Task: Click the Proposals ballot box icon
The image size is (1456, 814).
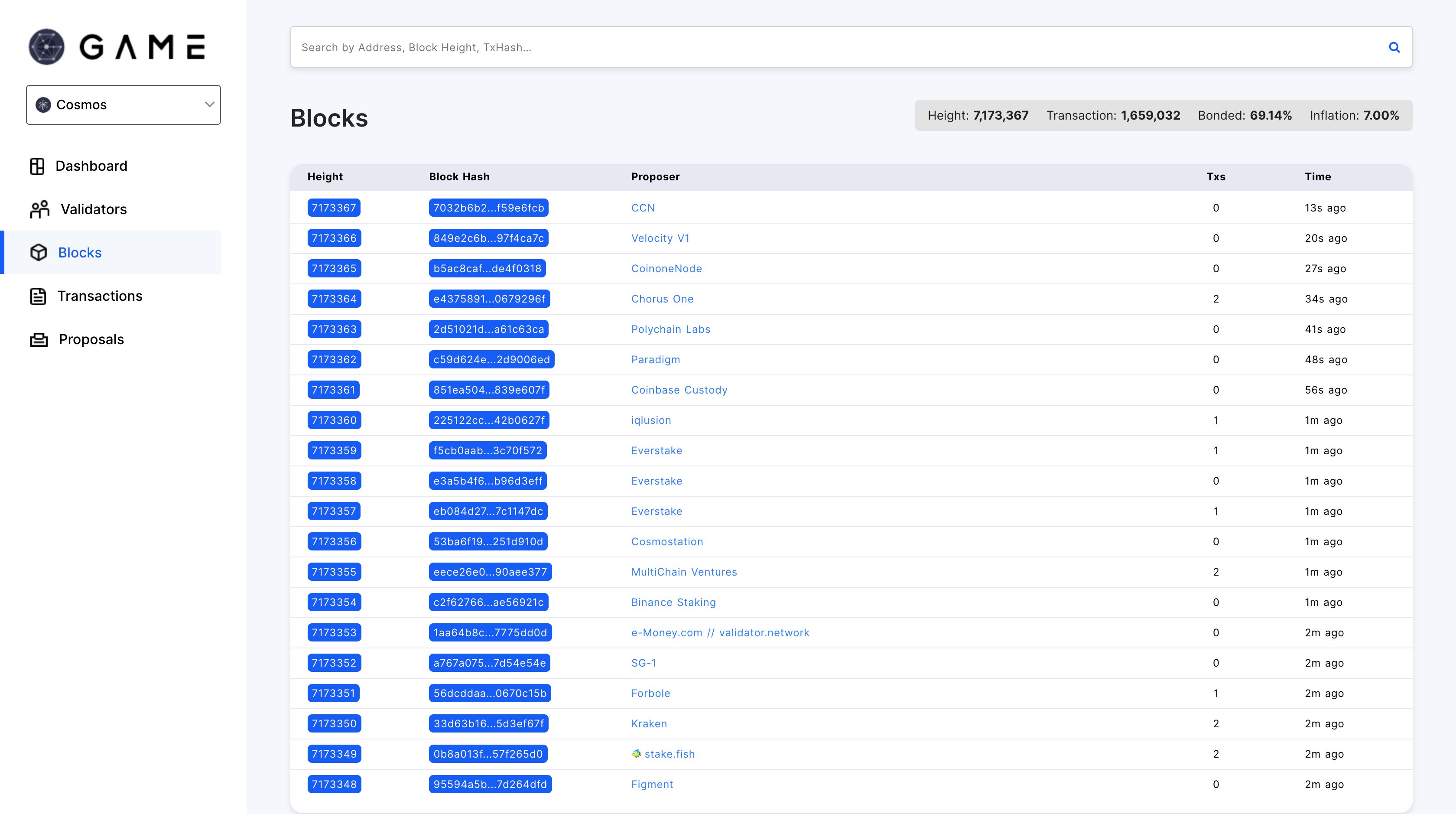Action: pyautogui.click(x=39, y=339)
